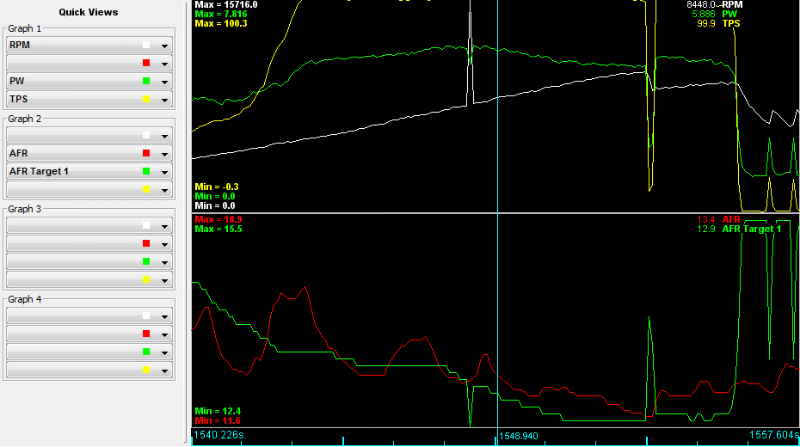Open the first empty dropdown in Graph 3
The width and height of the screenshot is (800, 447).
coord(162,225)
